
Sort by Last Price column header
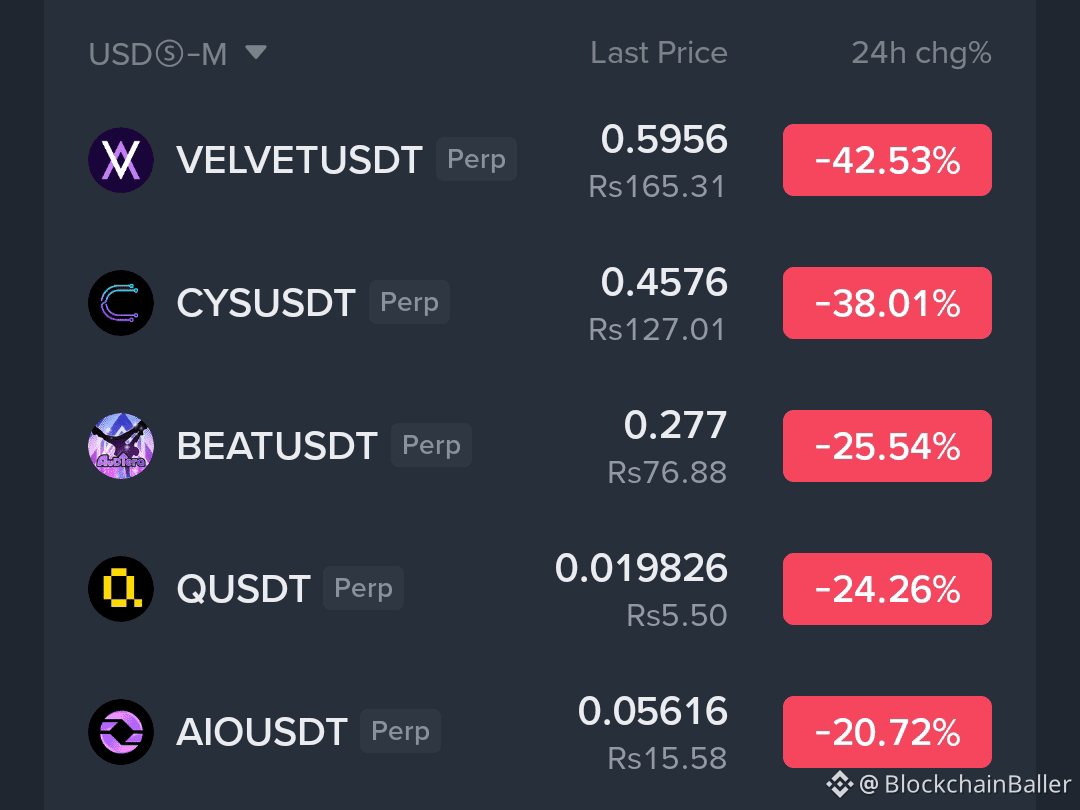click(x=658, y=53)
